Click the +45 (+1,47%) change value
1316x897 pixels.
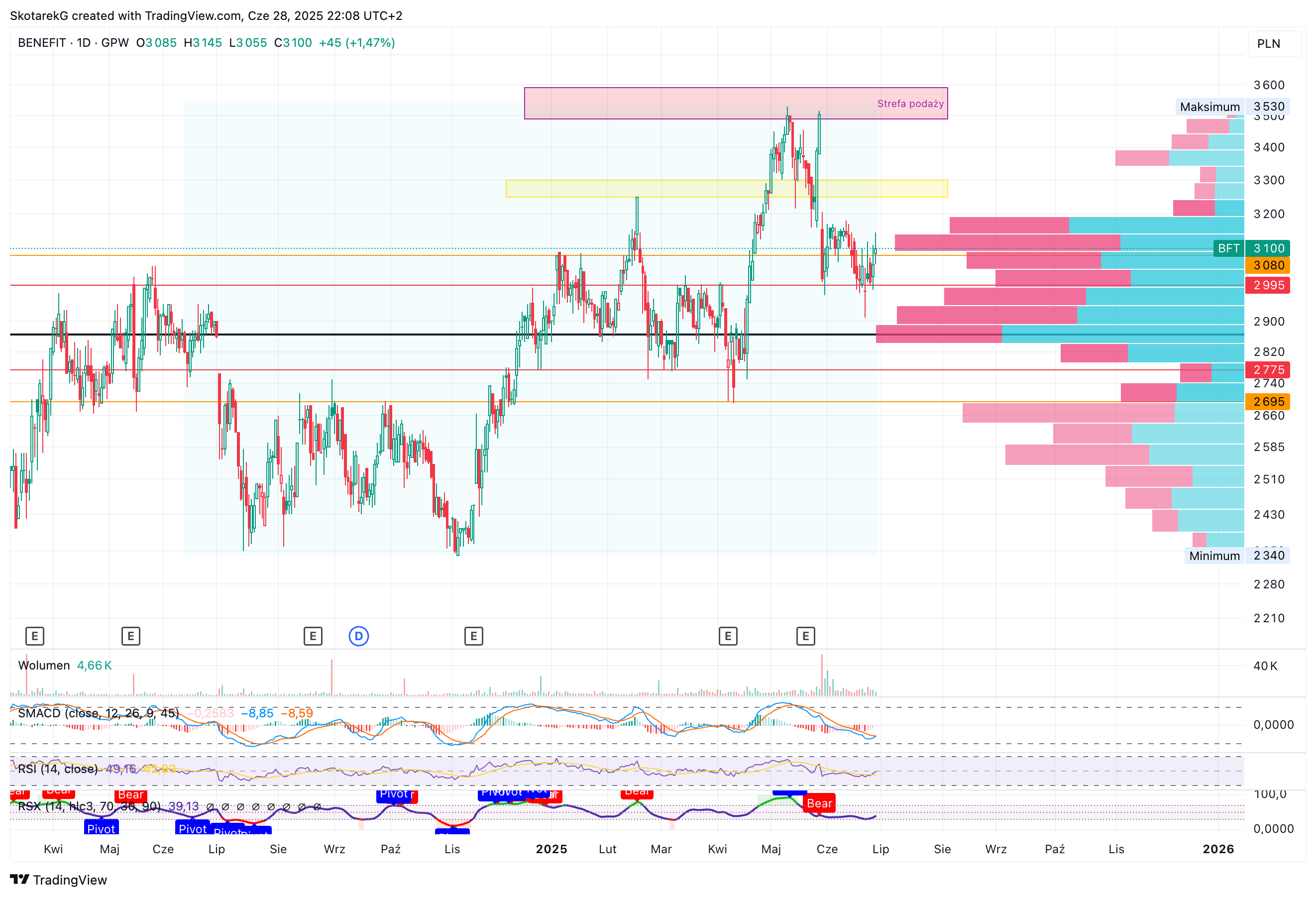click(x=357, y=43)
